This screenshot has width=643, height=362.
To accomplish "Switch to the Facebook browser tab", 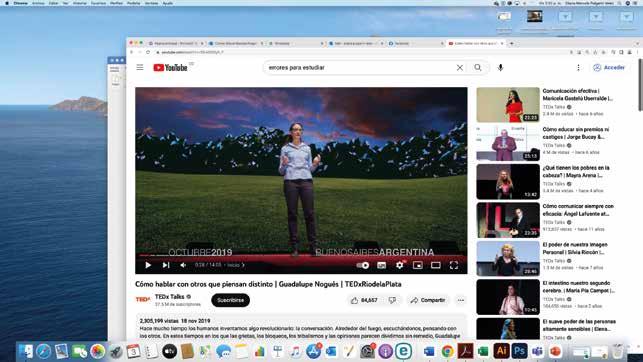I will [415, 43].
